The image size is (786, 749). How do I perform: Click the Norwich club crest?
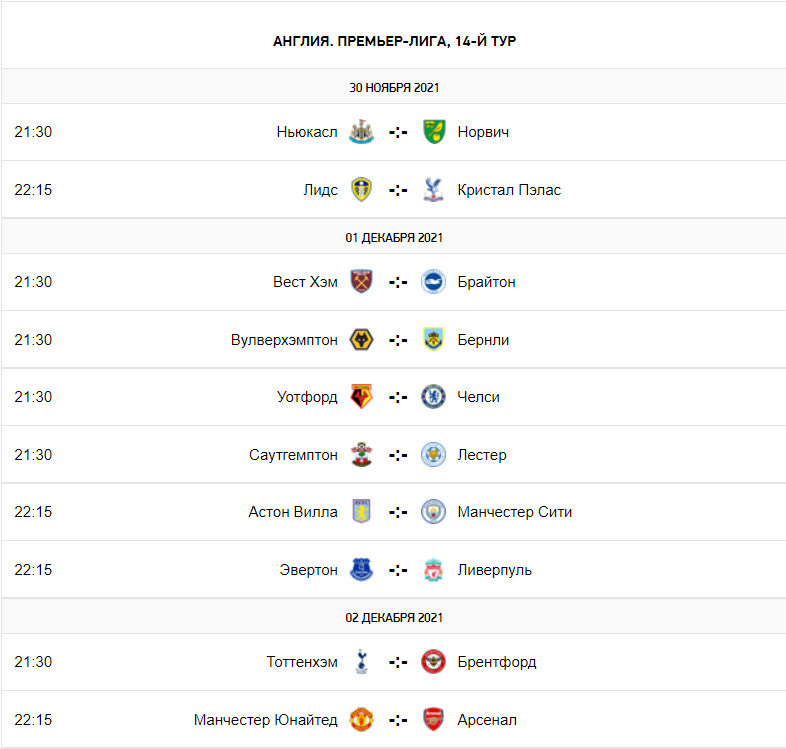coord(433,132)
